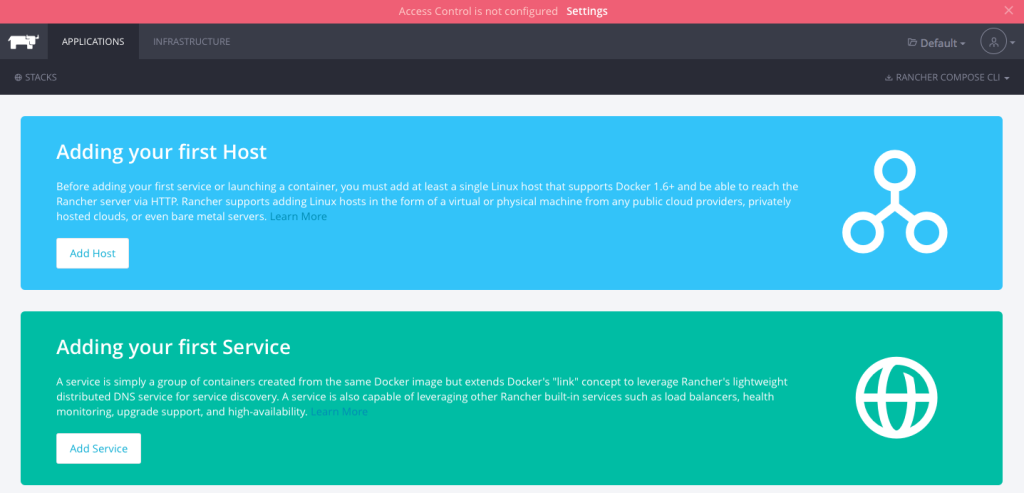Follow Learn More link about hosts
This screenshot has width=1024, height=493.
click(298, 216)
